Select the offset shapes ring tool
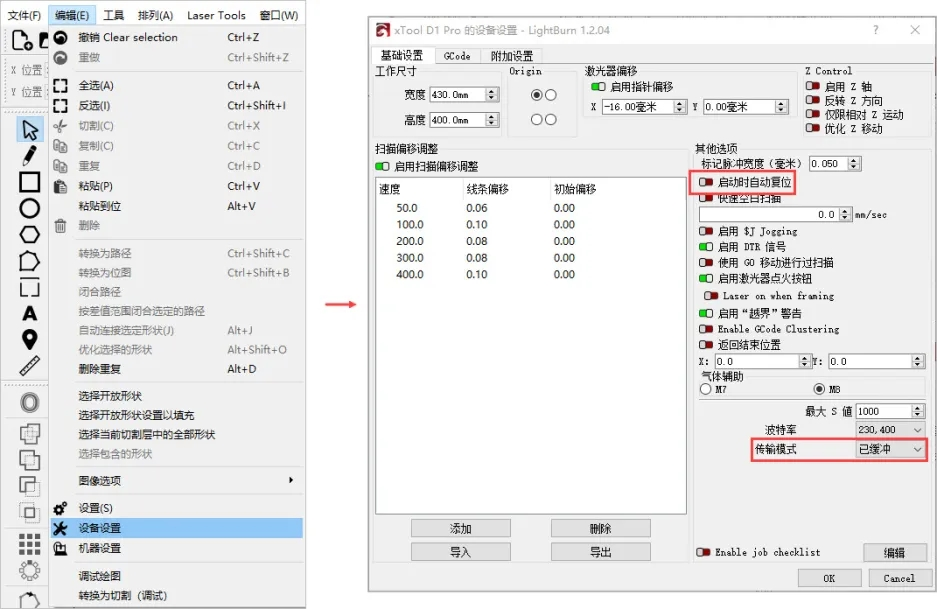Screen dimensions: 937x609 click(x=29, y=403)
